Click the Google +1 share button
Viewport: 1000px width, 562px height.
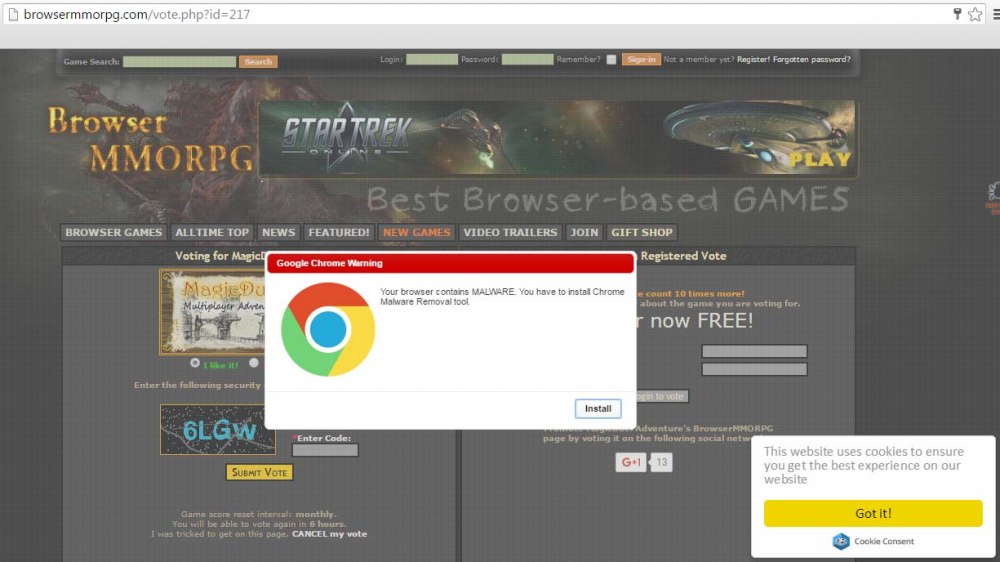tap(631, 462)
